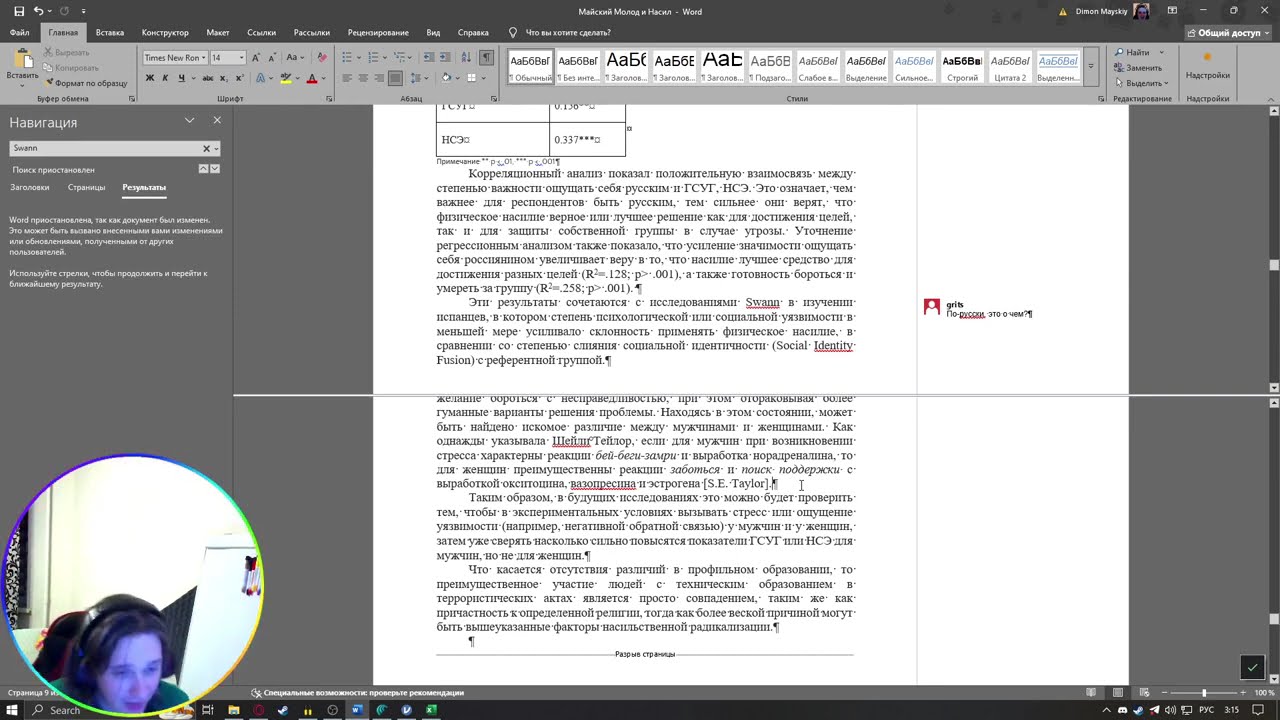Apply red font color (A button)
The image size is (1280, 720).
tap(311, 78)
